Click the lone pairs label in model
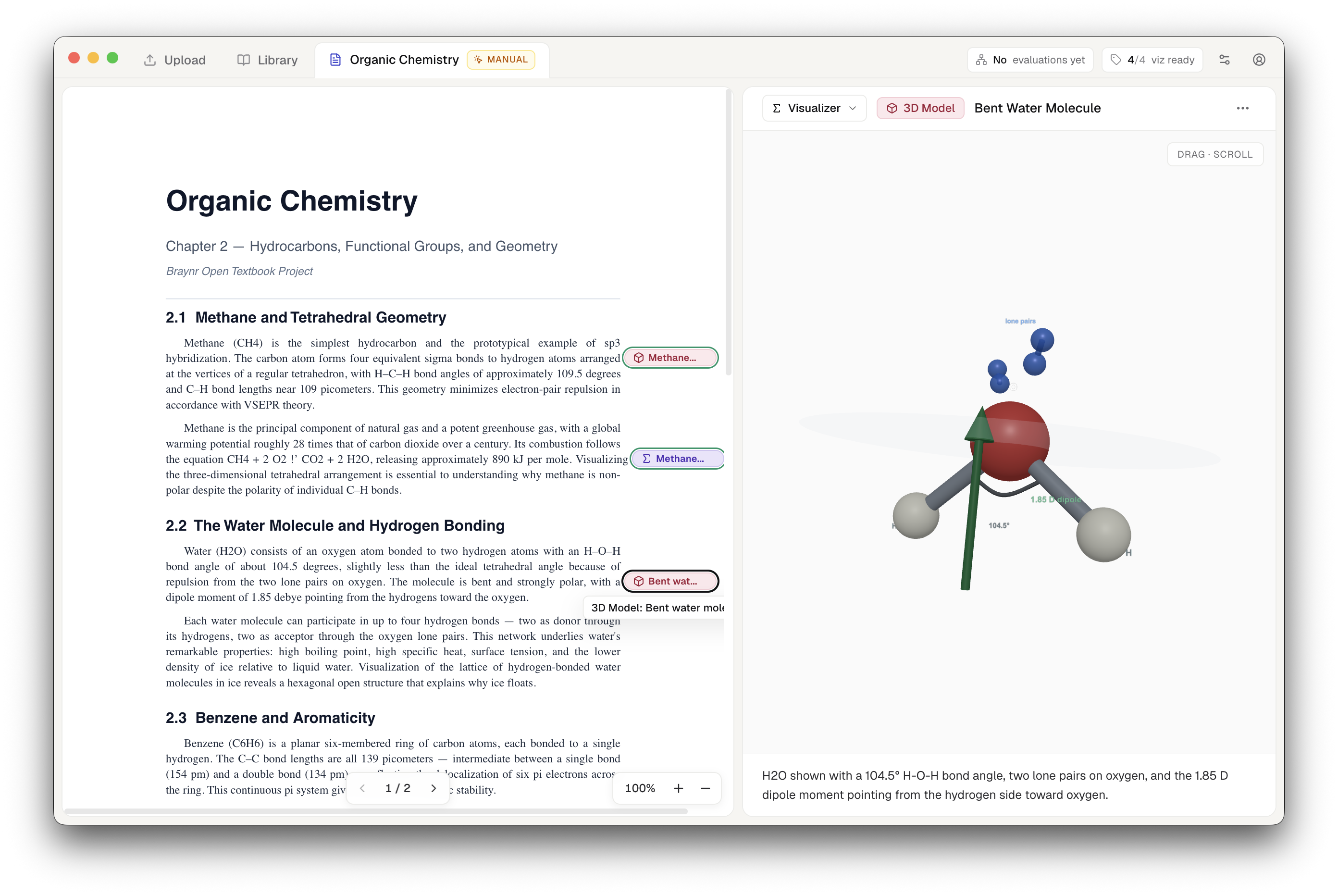1338x896 pixels. tap(1020, 321)
